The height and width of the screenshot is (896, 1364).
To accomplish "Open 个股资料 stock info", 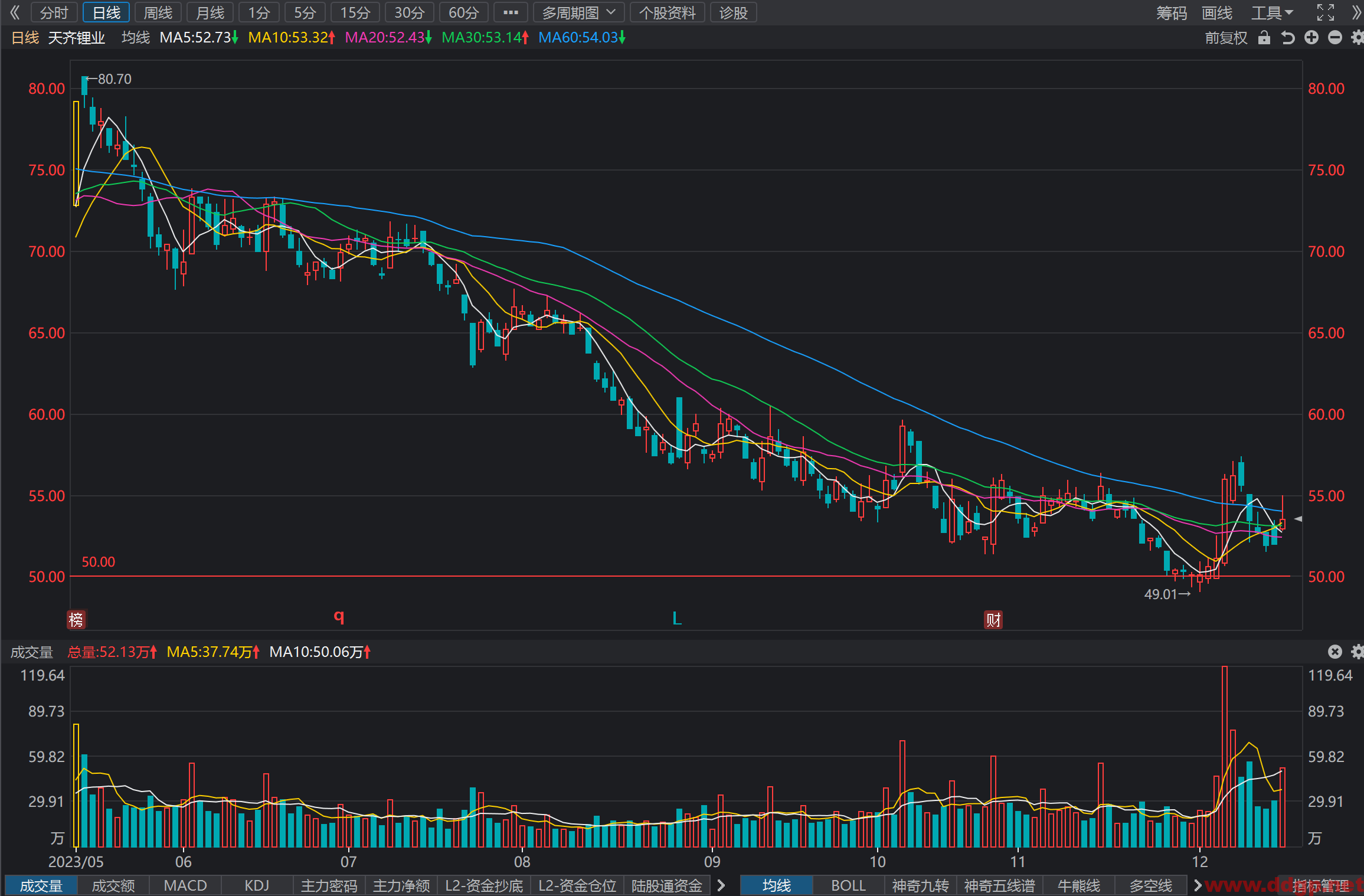I will point(668,12).
